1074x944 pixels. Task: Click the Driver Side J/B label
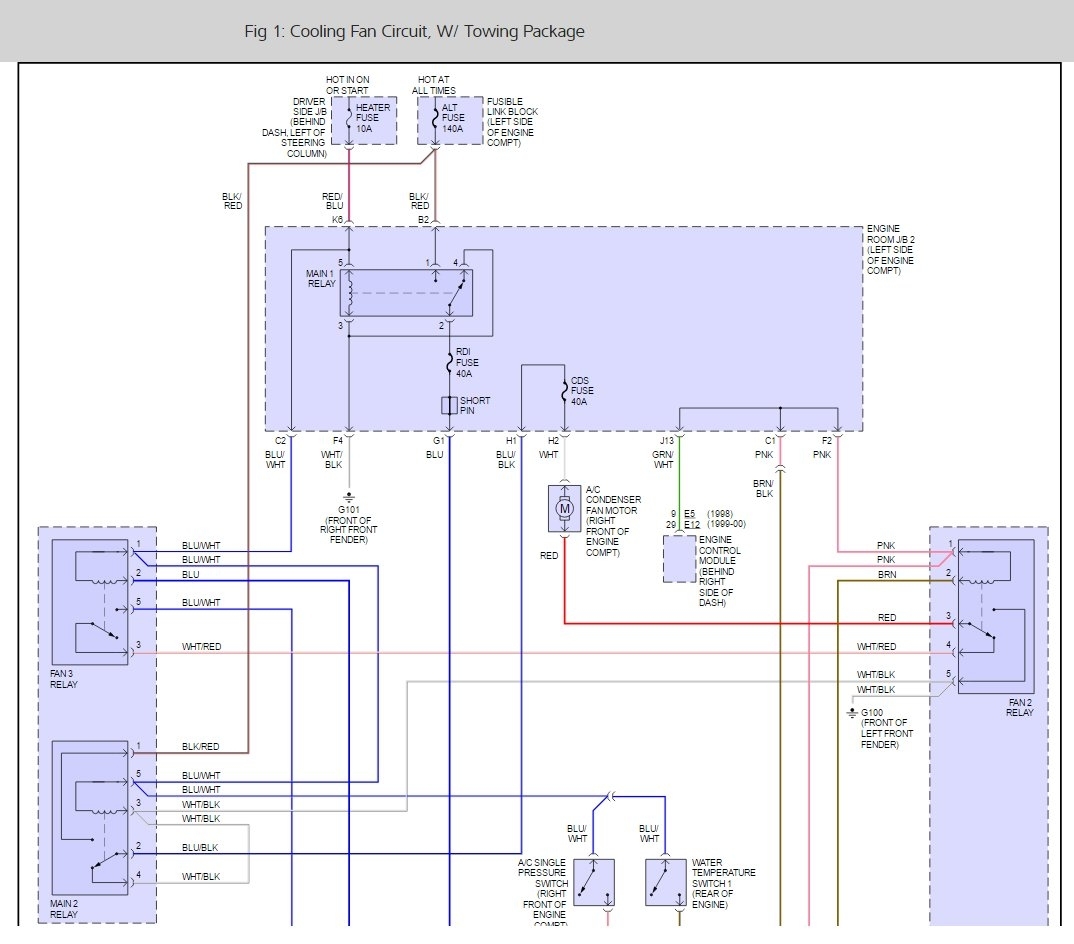(x=309, y=127)
